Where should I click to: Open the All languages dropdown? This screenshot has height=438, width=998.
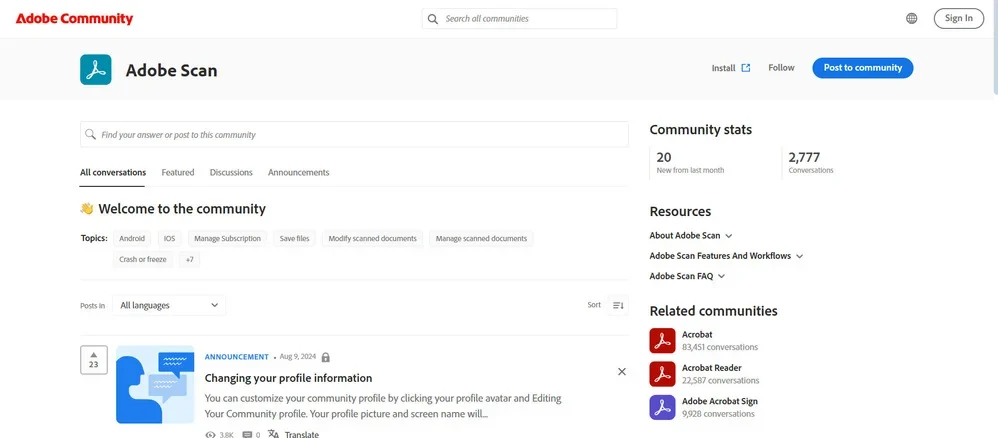click(x=169, y=306)
